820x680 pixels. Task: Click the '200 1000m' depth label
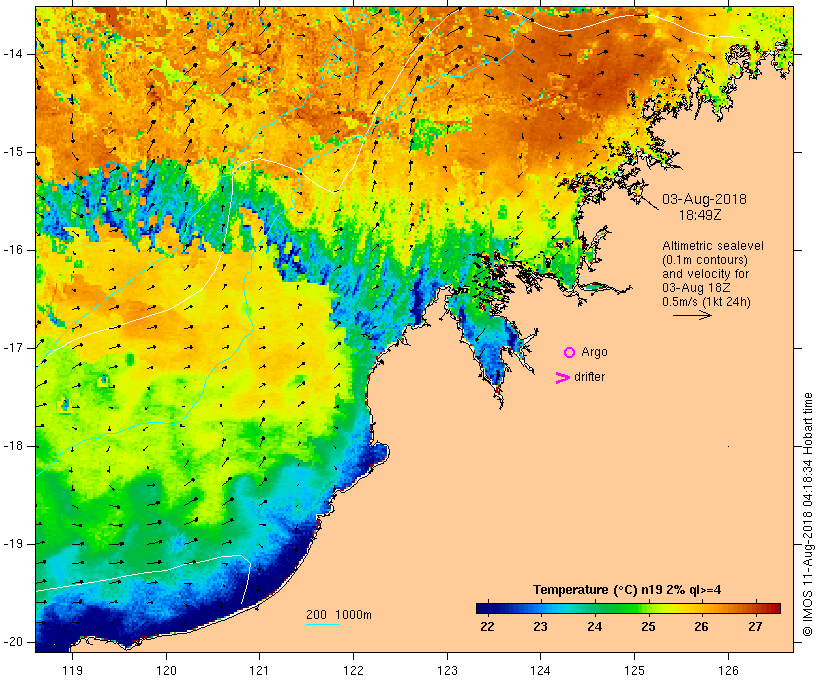(x=339, y=615)
